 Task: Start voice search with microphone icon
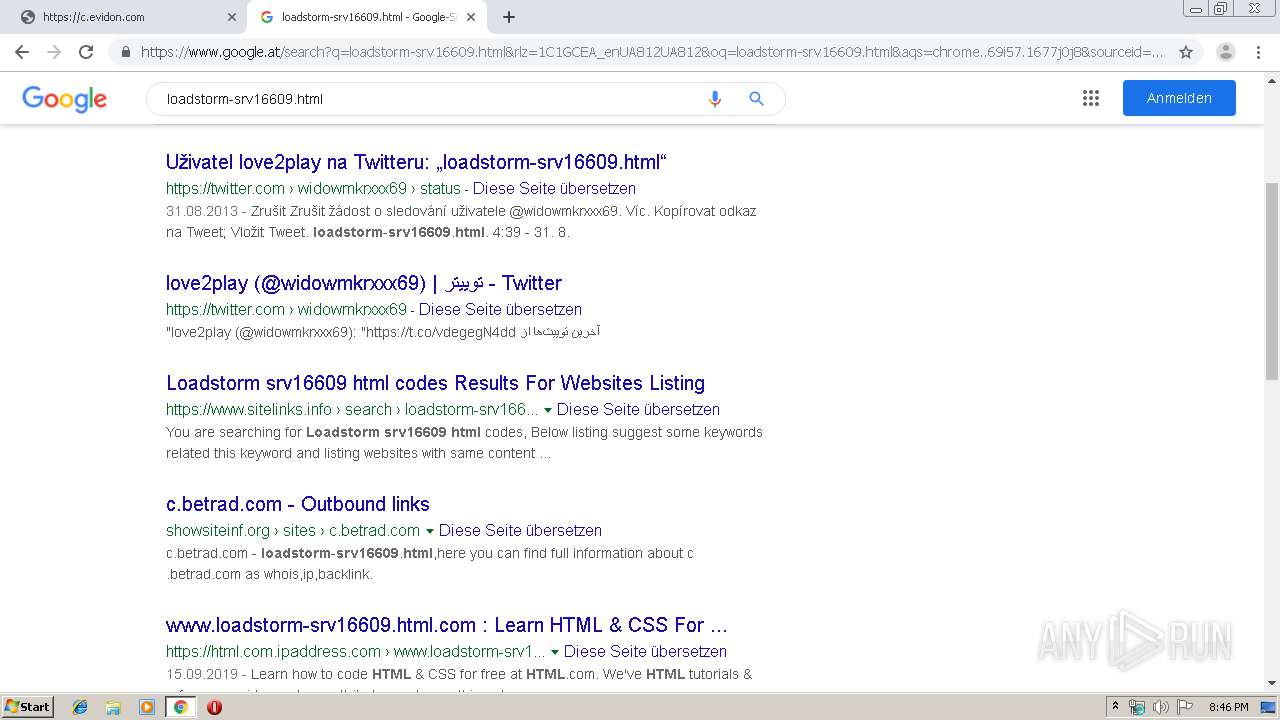point(714,99)
